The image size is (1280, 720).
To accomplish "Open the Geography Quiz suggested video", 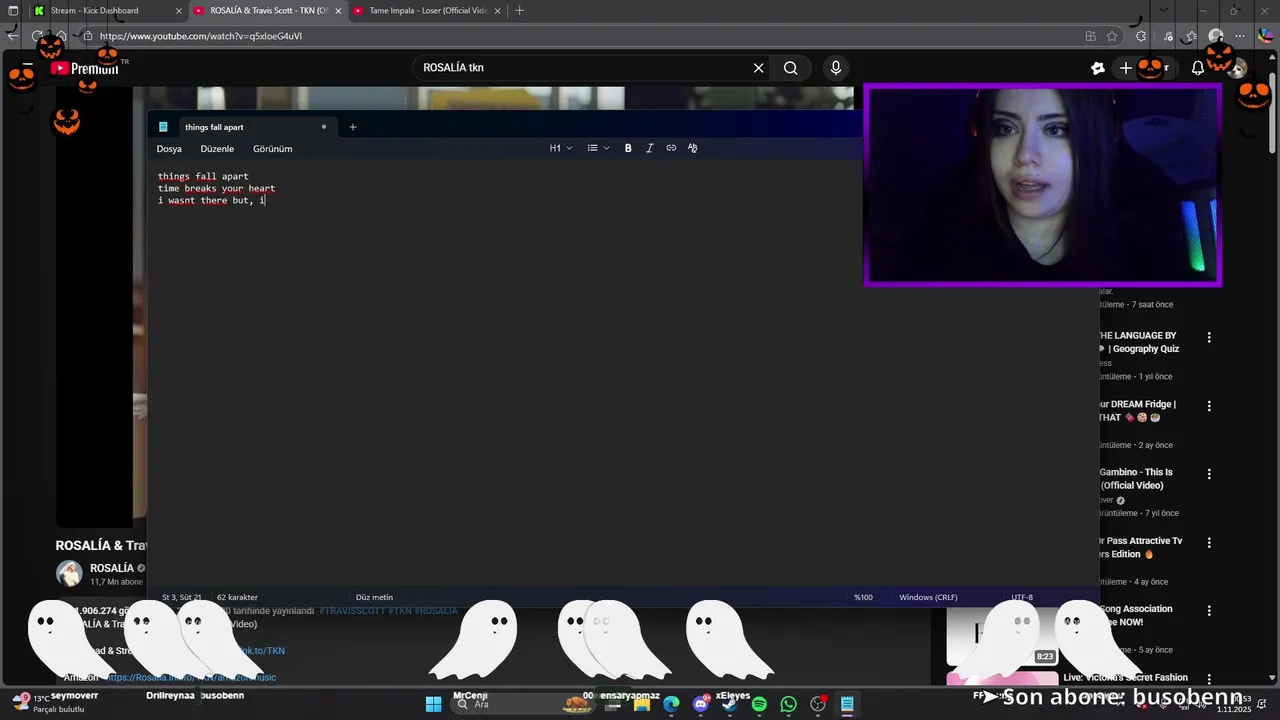I will (x=1139, y=342).
